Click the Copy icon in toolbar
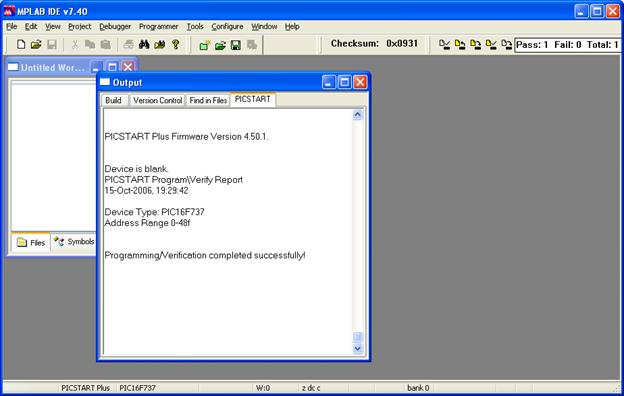 pyautogui.click(x=90, y=45)
